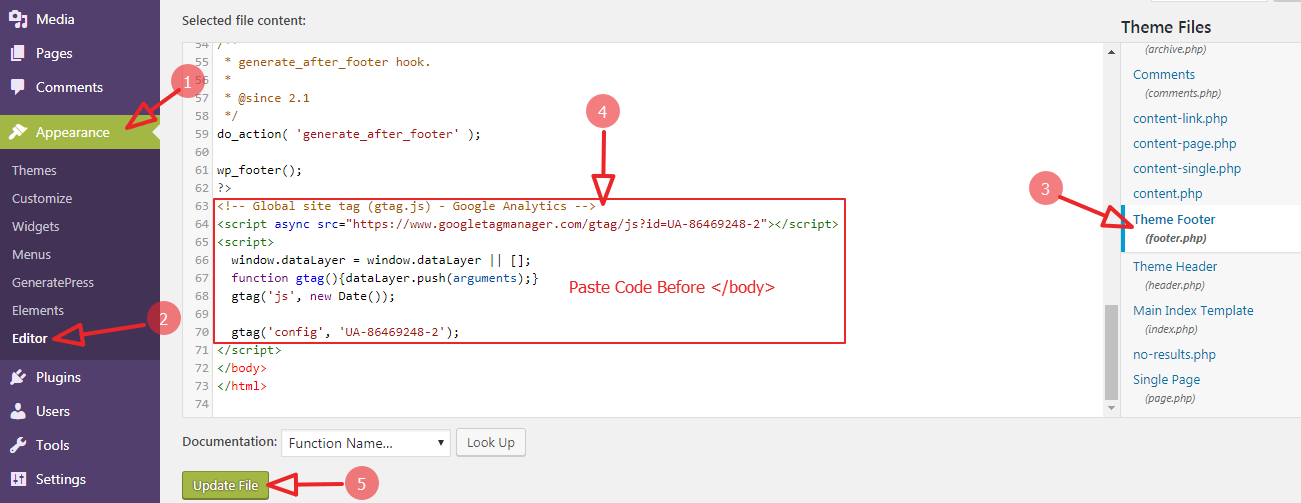Open content-single.php theme file
The image size is (1301, 503).
(1187, 169)
